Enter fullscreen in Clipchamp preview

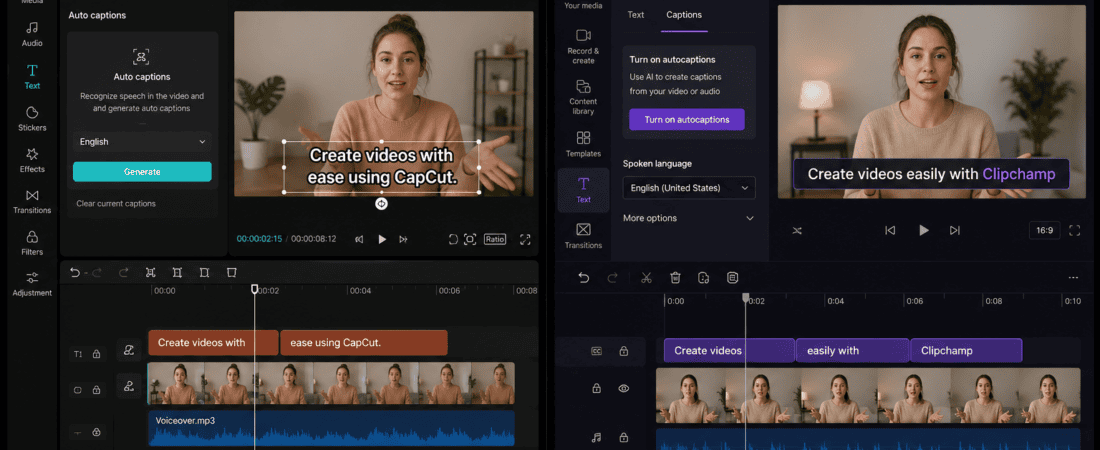1074,230
